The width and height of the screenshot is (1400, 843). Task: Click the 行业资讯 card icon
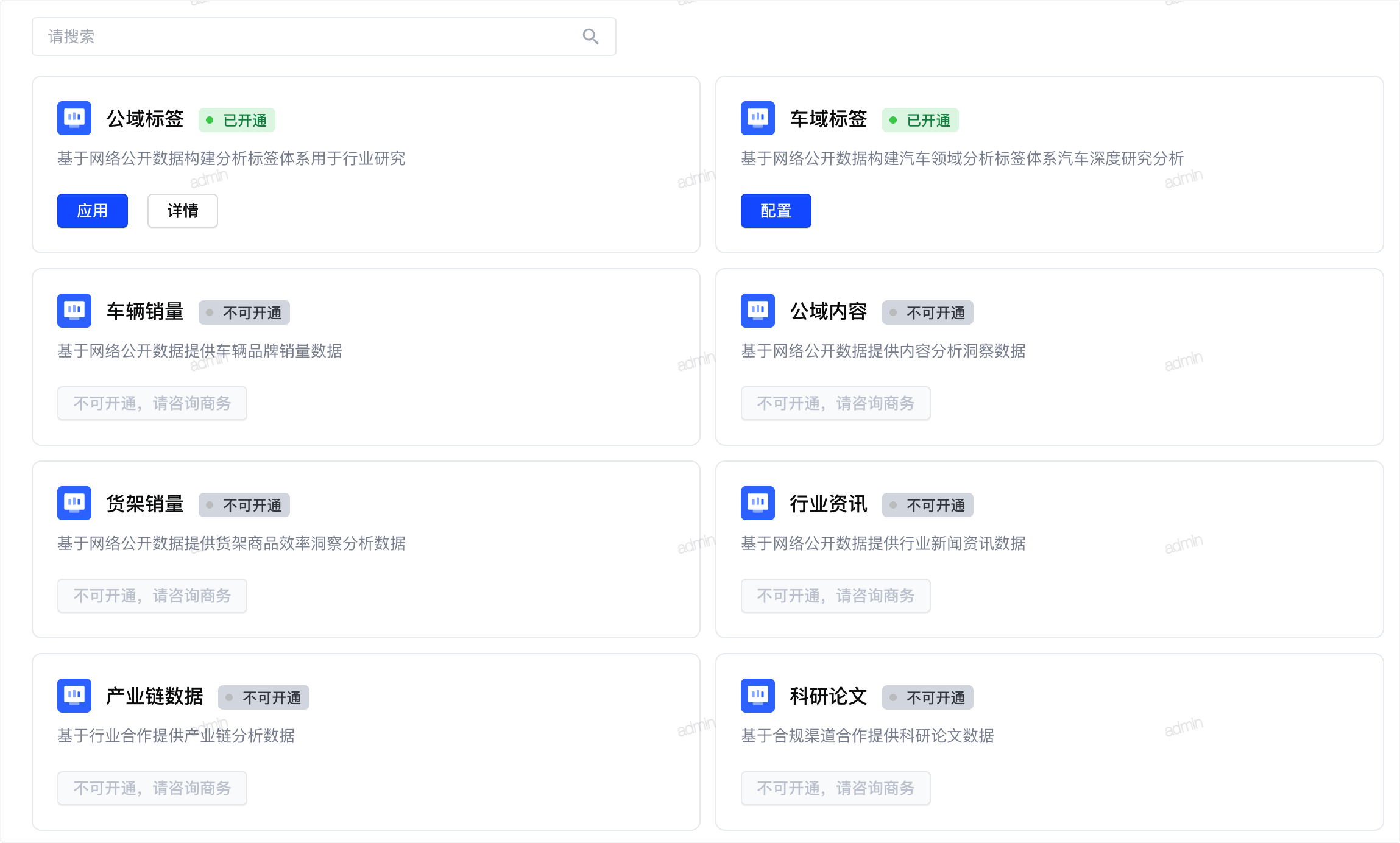[758, 503]
